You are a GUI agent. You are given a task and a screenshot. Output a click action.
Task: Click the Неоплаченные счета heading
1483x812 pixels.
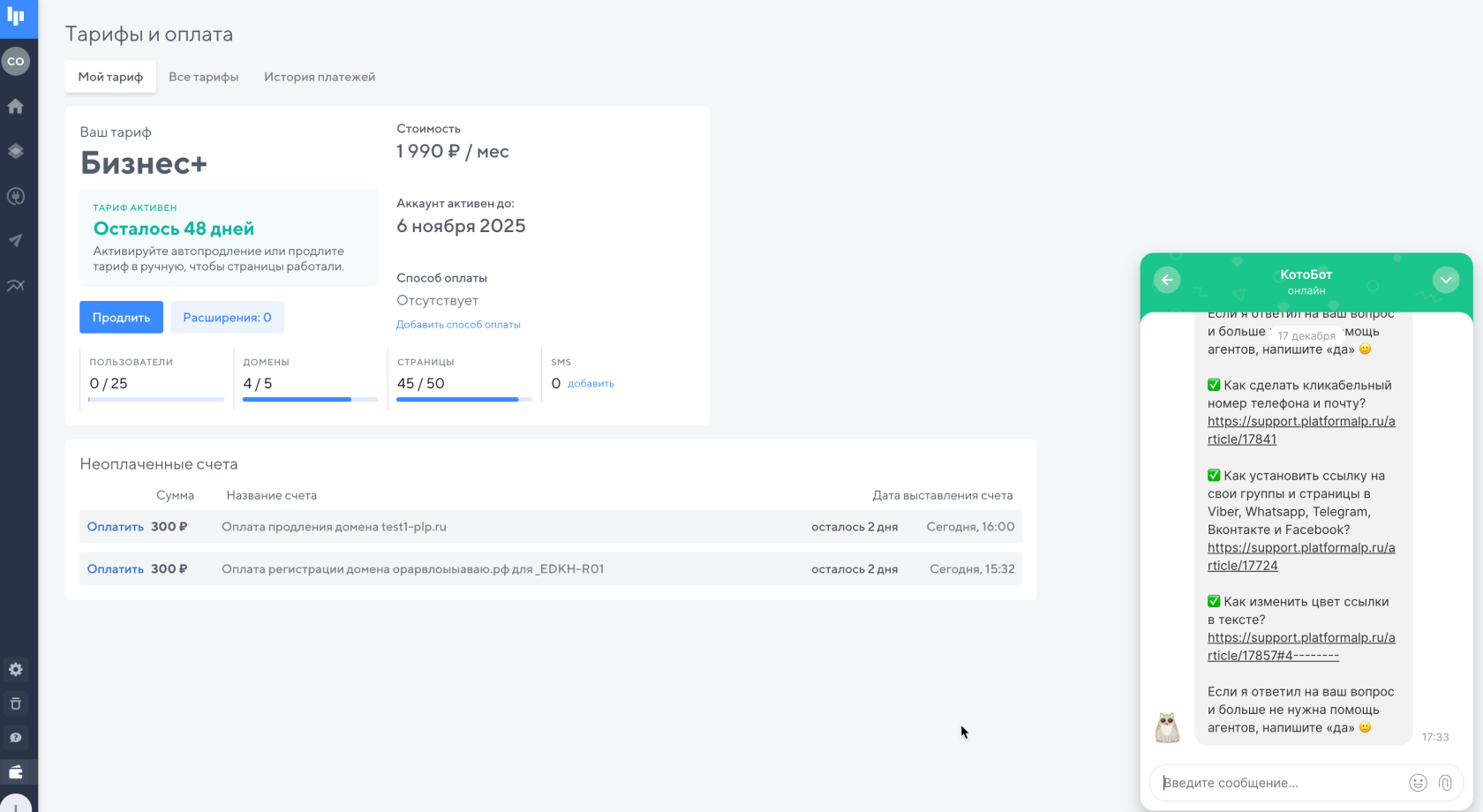[x=159, y=464]
